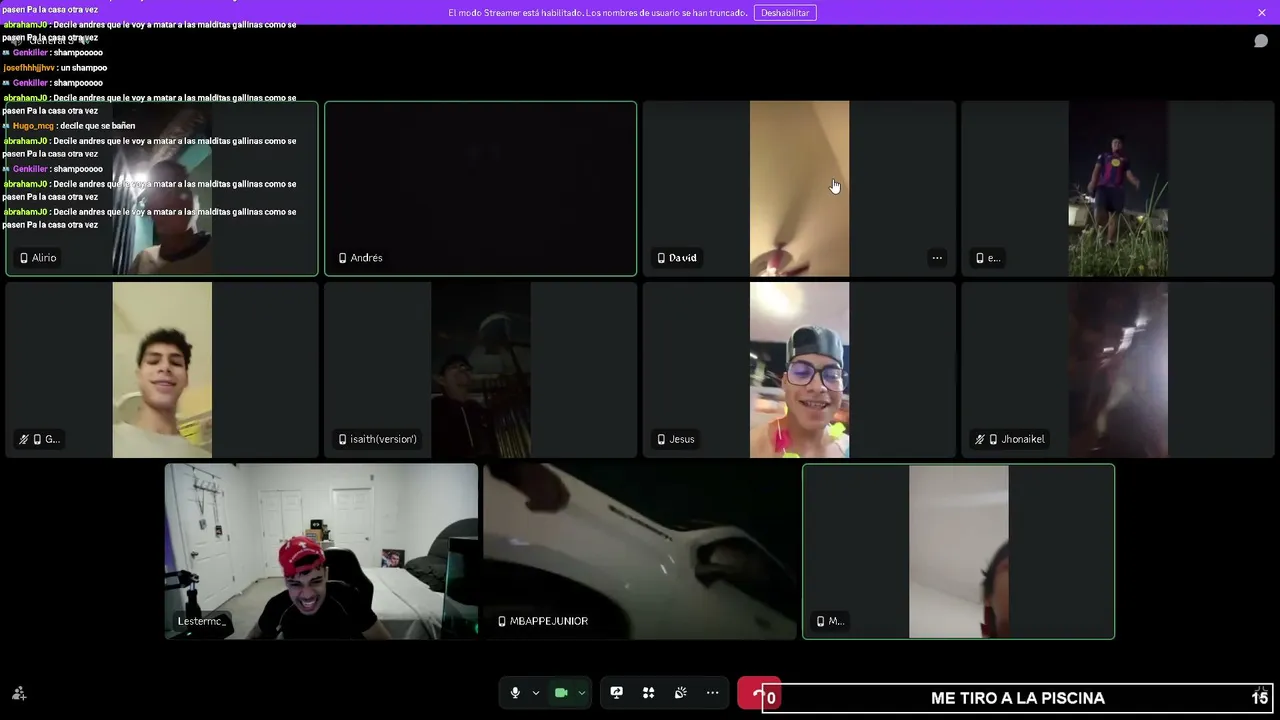Focus the video tile labeled G...
This screenshot has width=1280, height=720.
click(x=162, y=370)
